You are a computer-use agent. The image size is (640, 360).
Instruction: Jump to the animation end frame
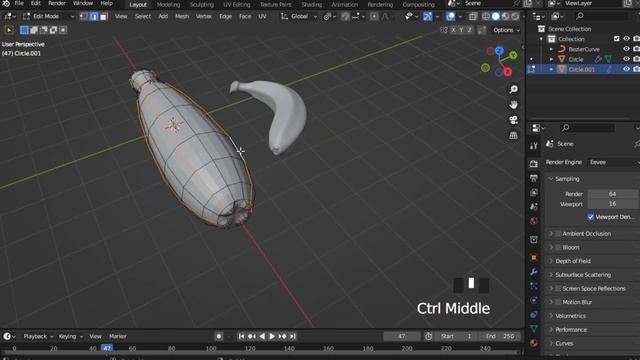click(293, 336)
